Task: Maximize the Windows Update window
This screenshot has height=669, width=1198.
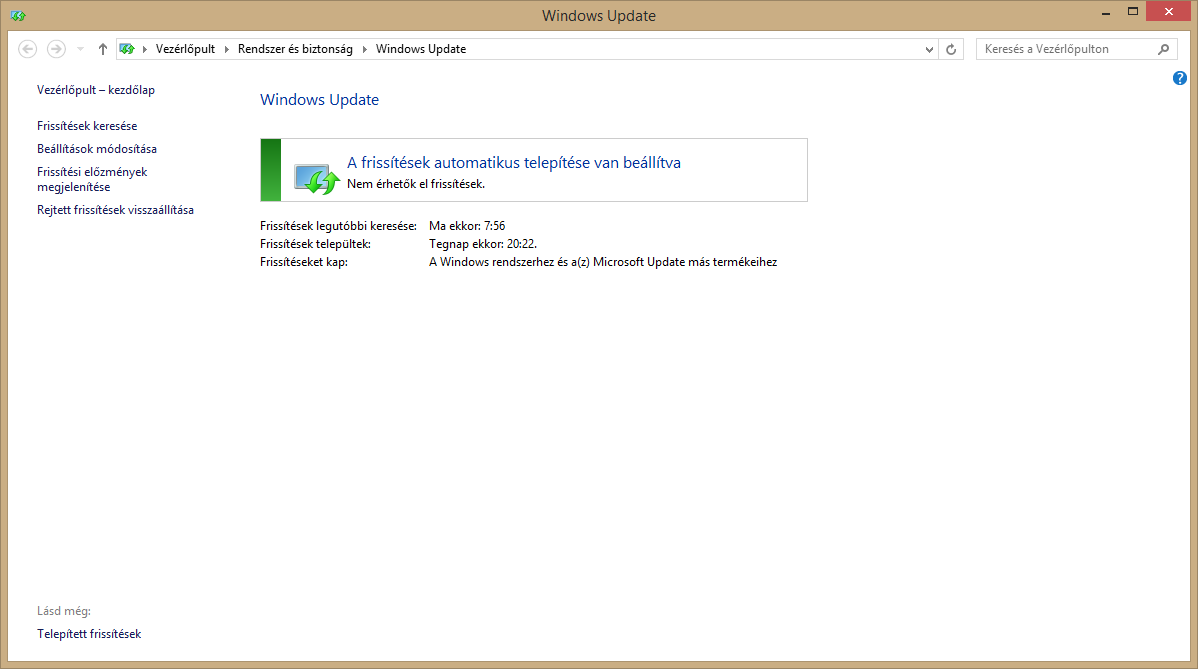Action: (x=1133, y=11)
